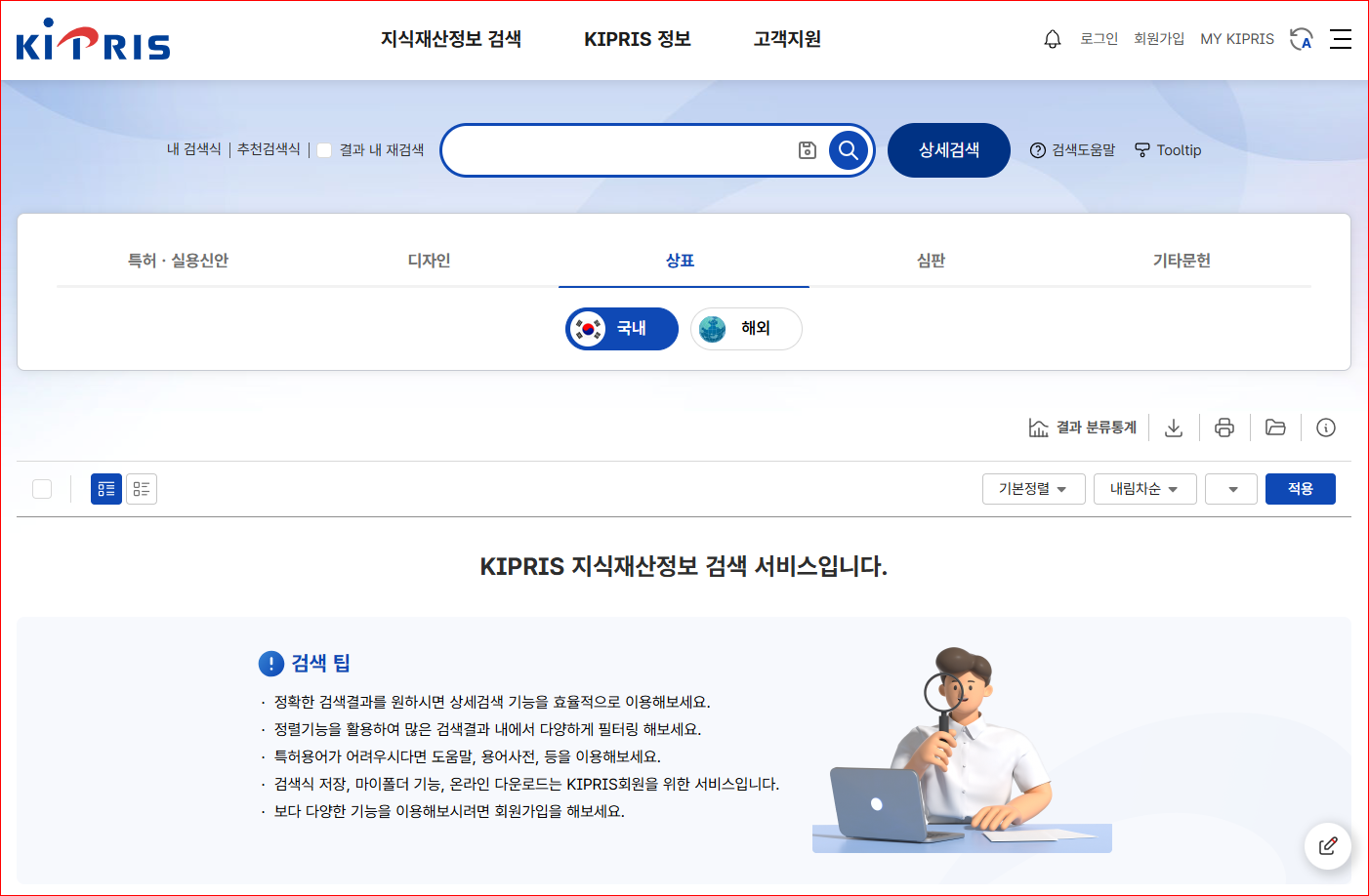Click tip line starting 특허용어가 어려우시다면
The width and height of the screenshot is (1369, 896).
point(467,756)
